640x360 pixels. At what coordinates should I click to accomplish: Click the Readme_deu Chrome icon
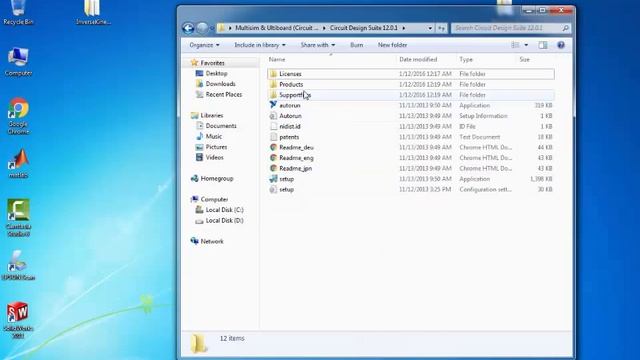click(x=273, y=147)
